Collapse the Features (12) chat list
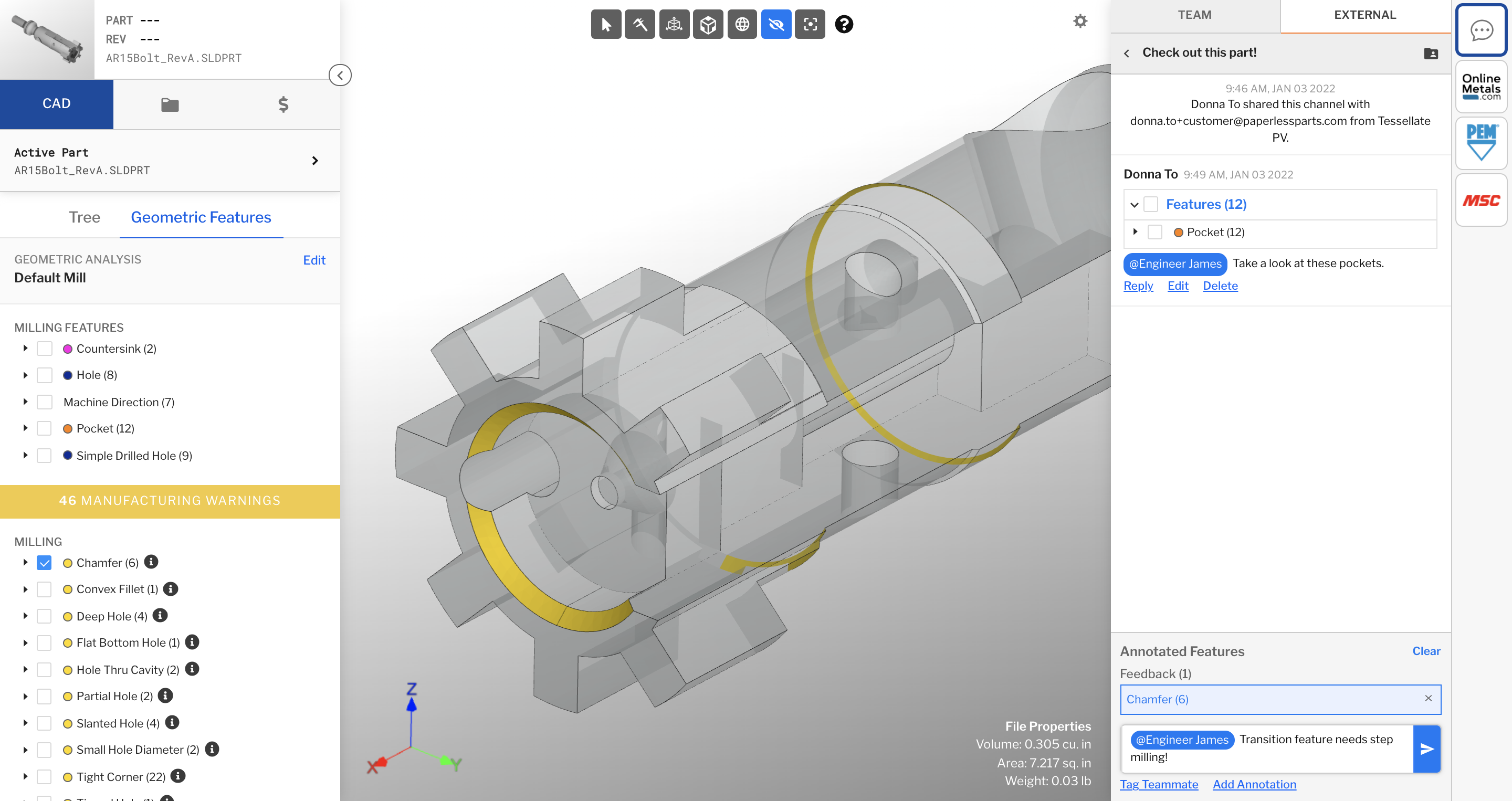This screenshot has height=801, width=1512. point(1134,205)
